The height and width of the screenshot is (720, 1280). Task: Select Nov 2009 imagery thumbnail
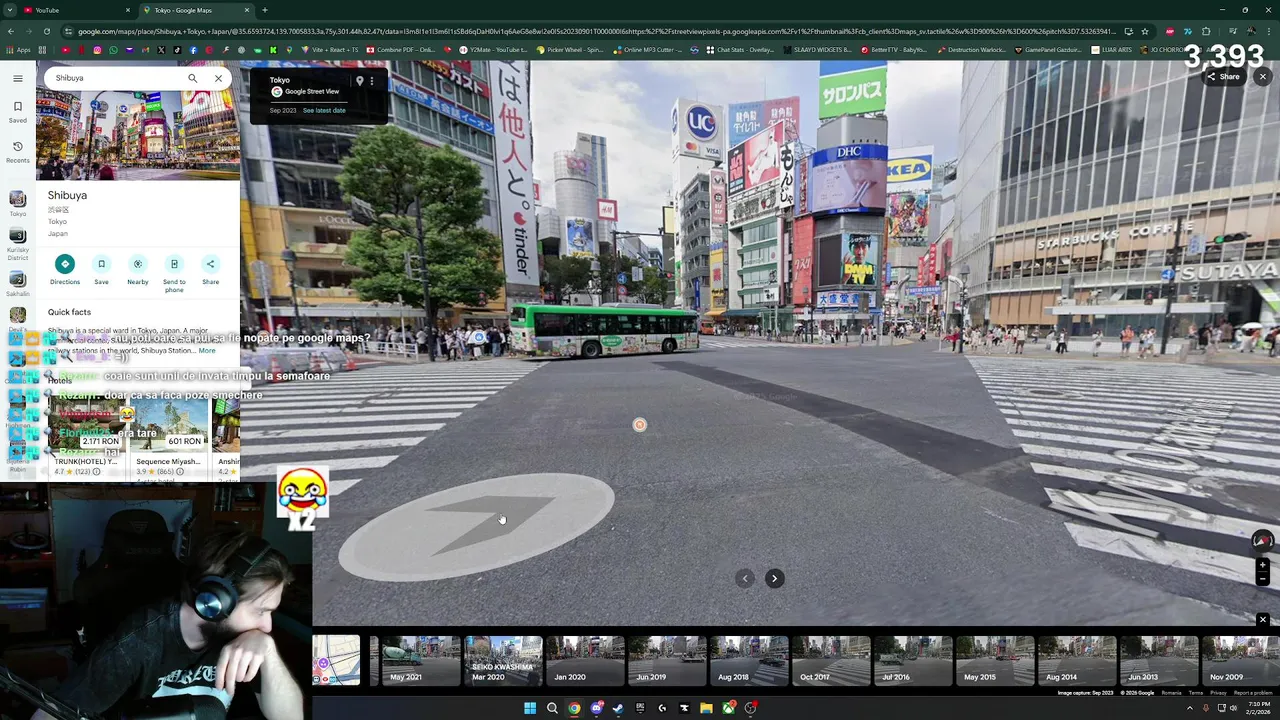(1240, 660)
